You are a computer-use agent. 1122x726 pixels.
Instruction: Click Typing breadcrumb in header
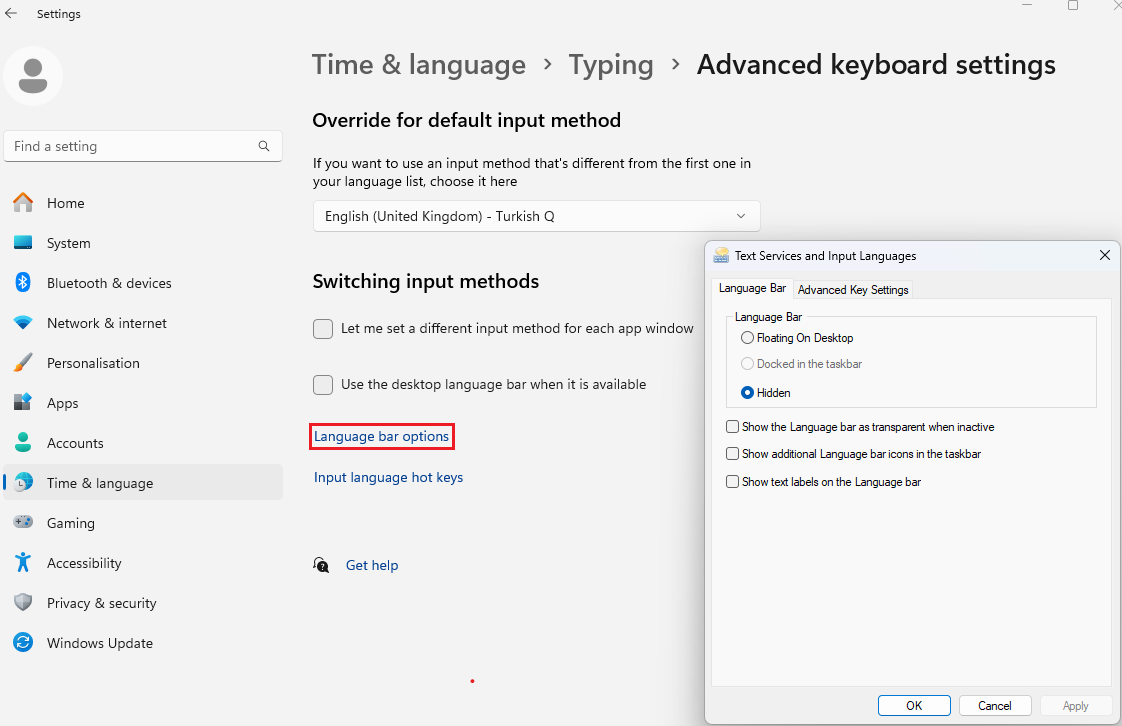click(610, 65)
